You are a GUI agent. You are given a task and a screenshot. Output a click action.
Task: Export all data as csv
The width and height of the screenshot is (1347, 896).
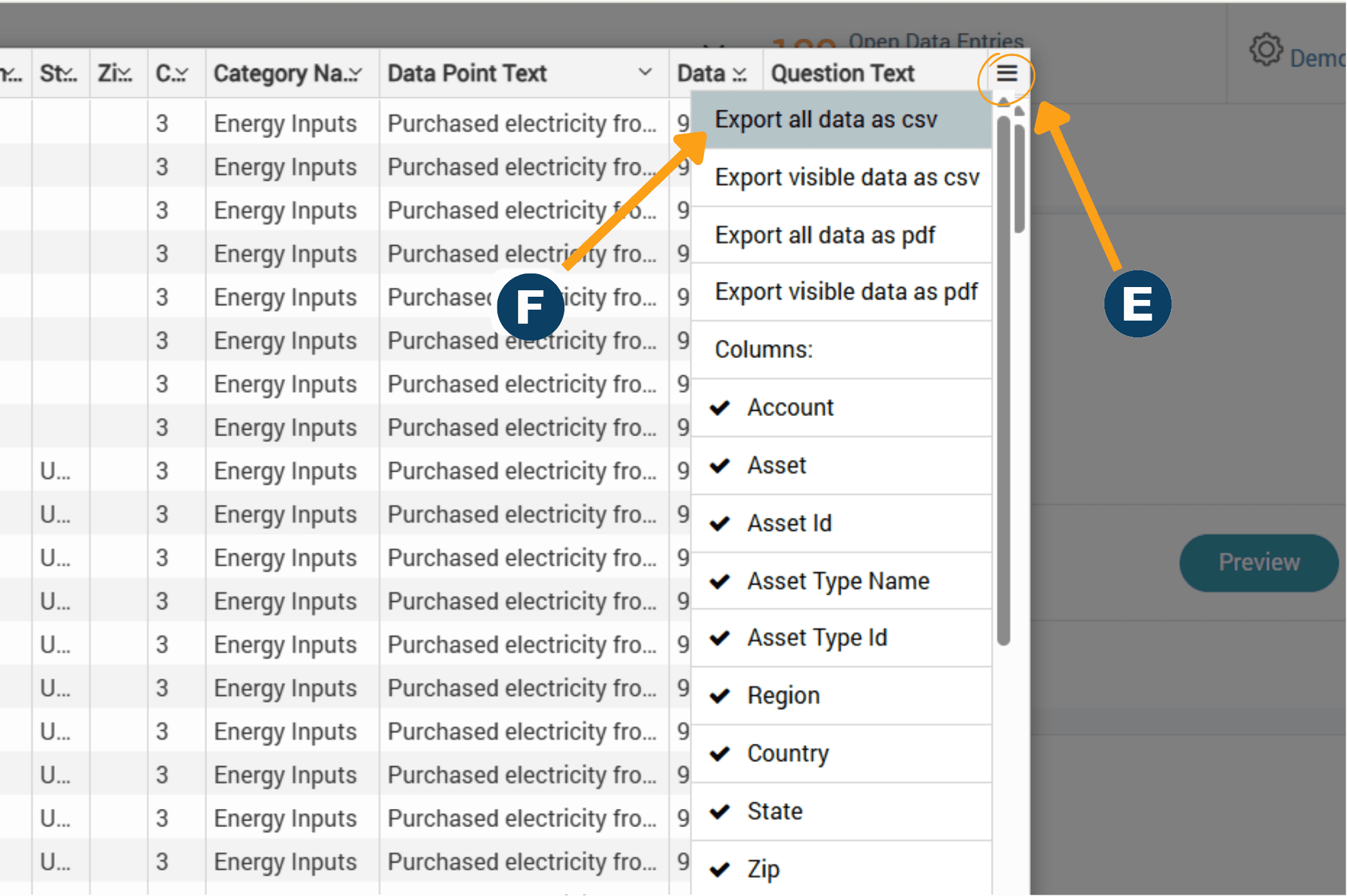tap(841, 119)
